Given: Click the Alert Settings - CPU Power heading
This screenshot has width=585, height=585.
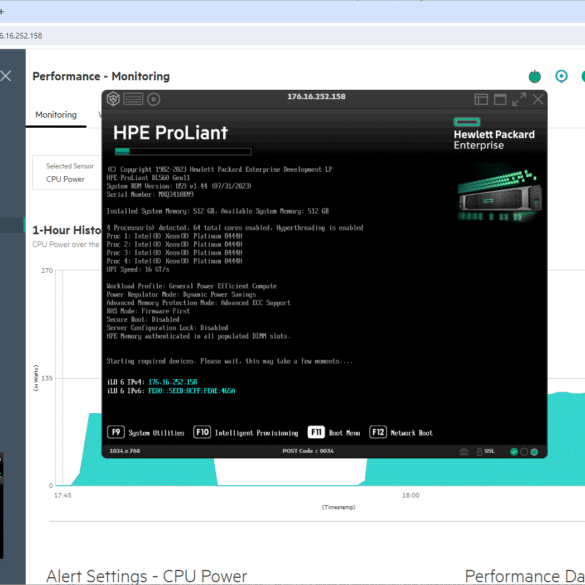Looking at the screenshot, I should 147,576.
